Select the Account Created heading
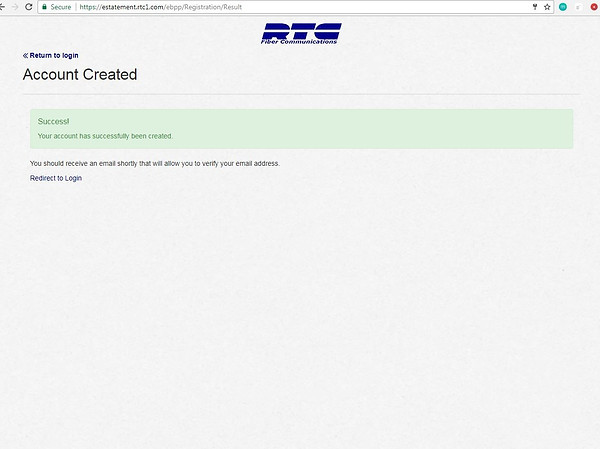The image size is (600, 449). [x=80, y=74]
